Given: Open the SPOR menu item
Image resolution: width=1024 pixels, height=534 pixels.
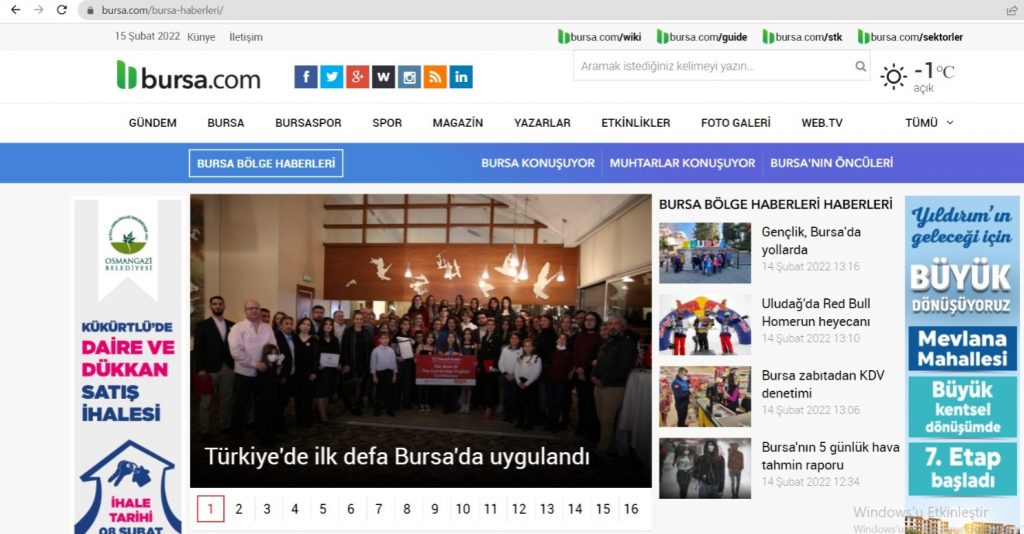Looking at the screenshot, I should (387, 123).
